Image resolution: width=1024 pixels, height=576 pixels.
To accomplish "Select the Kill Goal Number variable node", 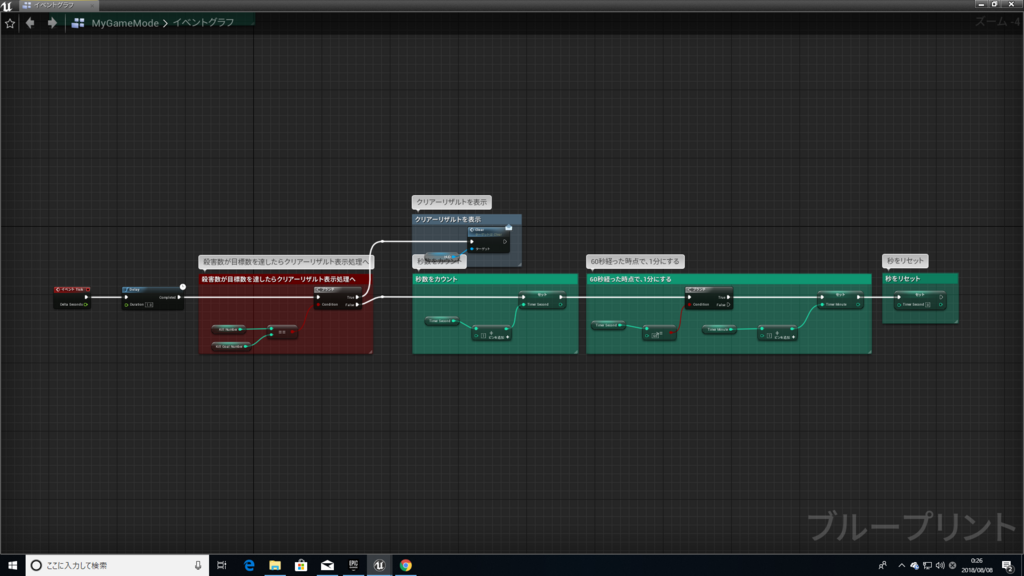I will point(231,346).
